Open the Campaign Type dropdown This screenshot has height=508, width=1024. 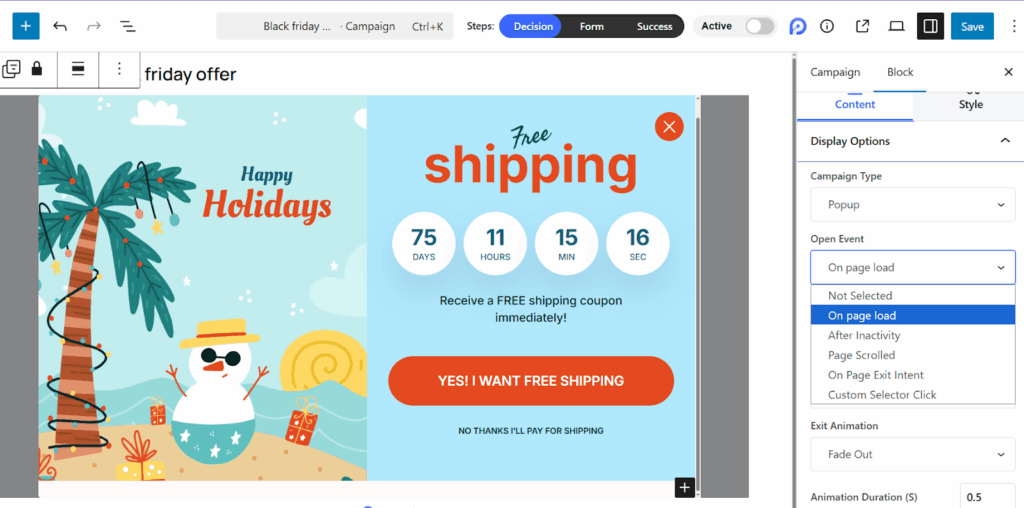[x=912, y=205]
